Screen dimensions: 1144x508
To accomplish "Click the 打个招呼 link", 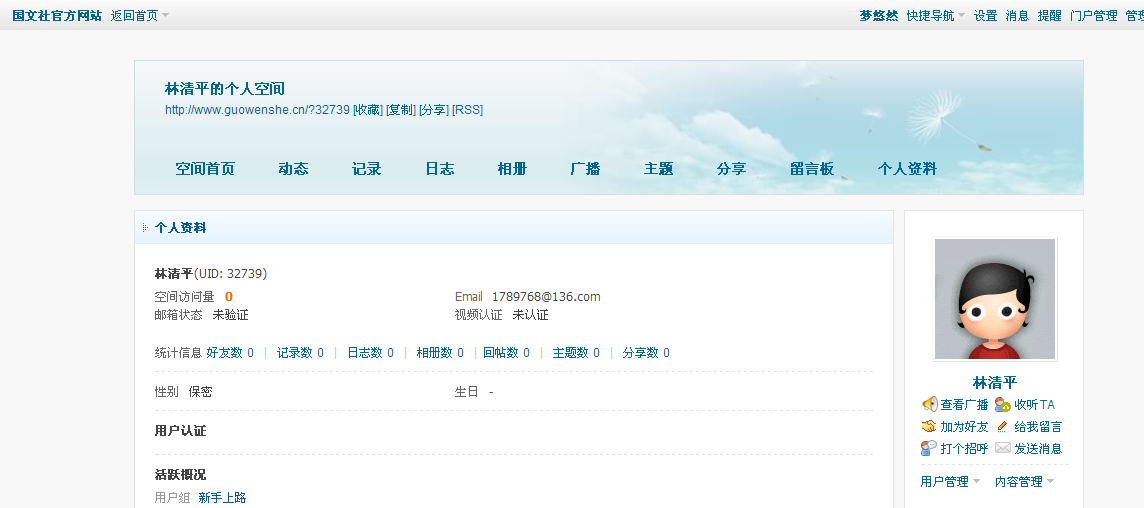I will [x=964, y=448].
